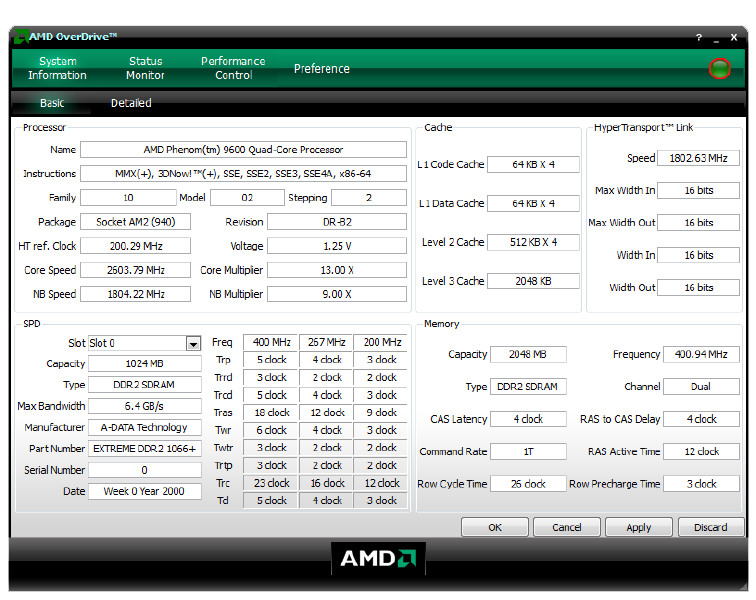Click SPD Capacity value 1024 MB
This screenshot has width=756, height=600.
(x=145, y=364)
